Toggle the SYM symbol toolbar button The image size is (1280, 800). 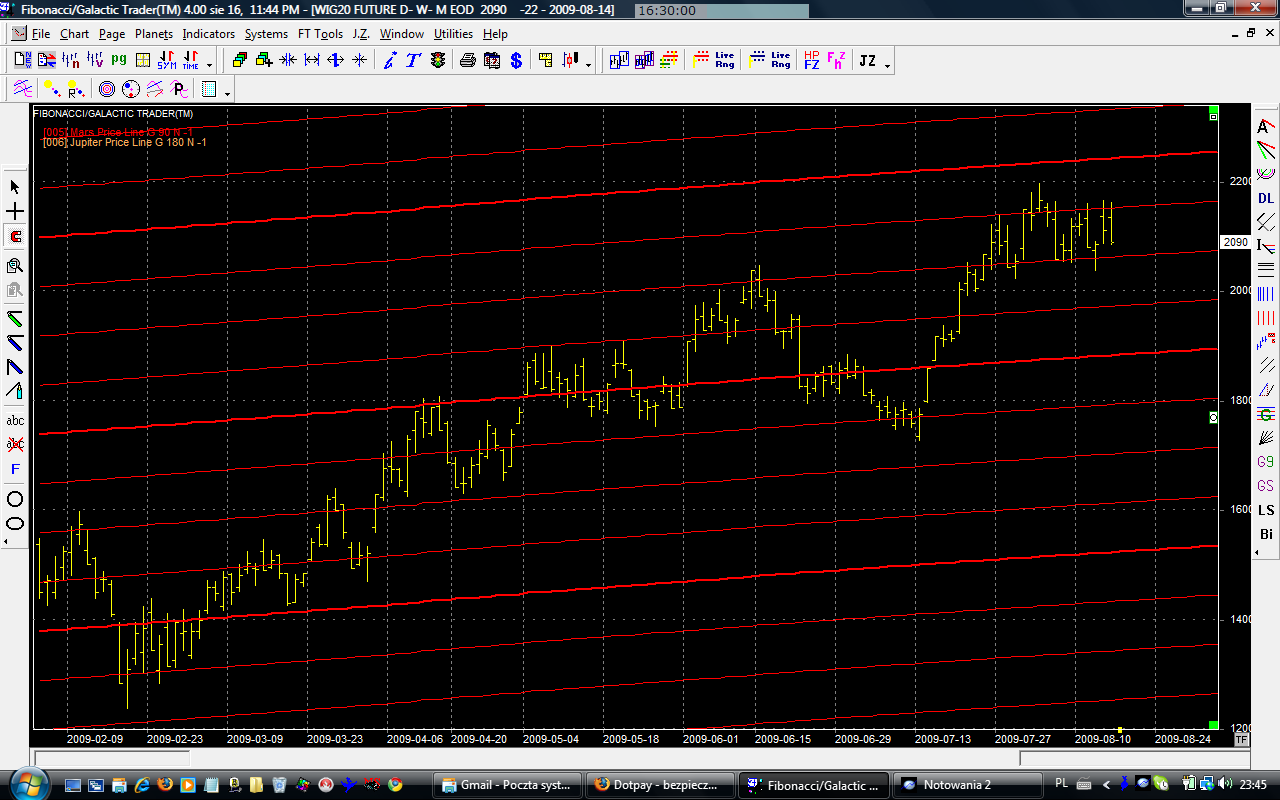(166, 61)
